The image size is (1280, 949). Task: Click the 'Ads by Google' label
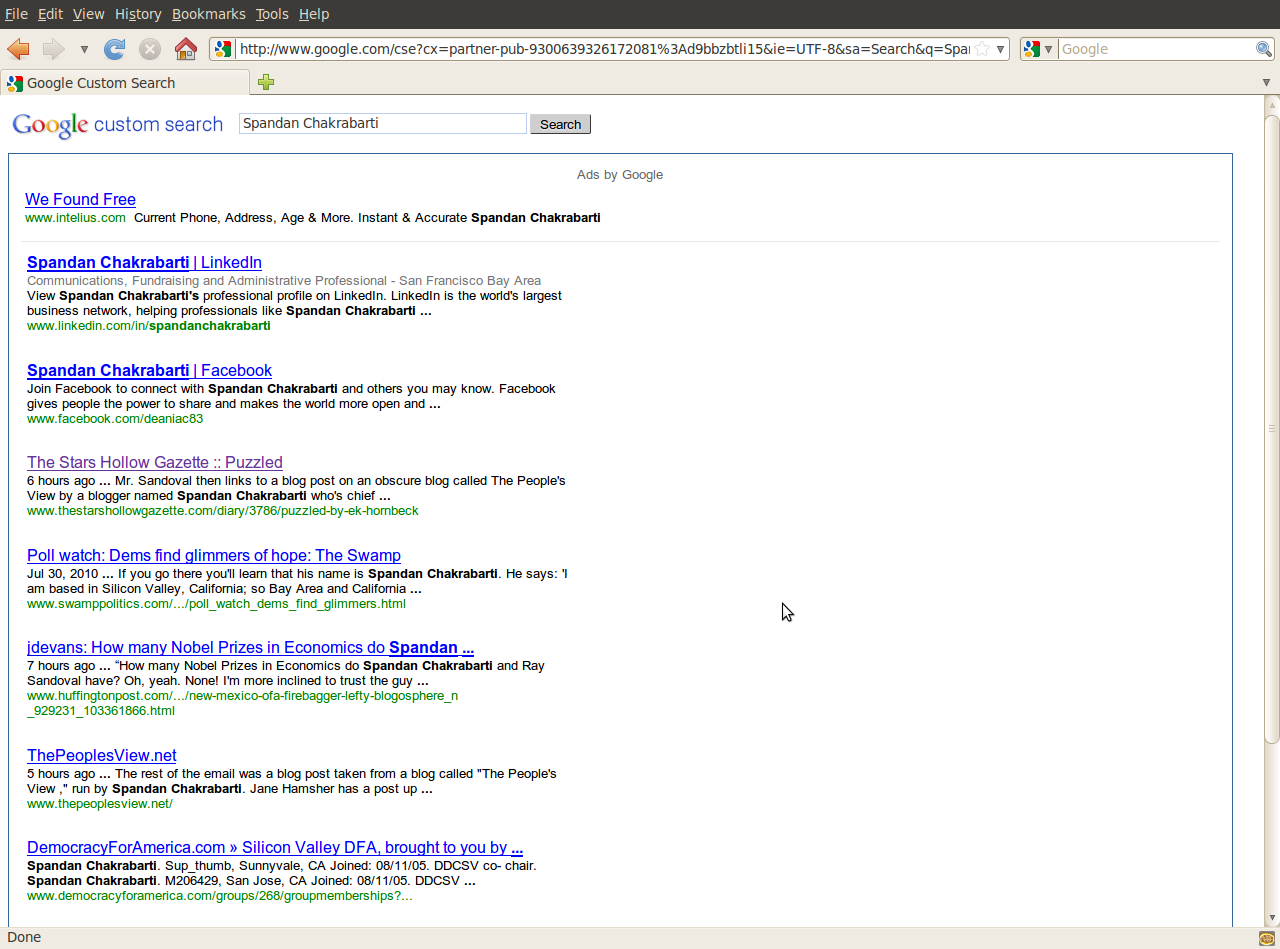point(620,175)
